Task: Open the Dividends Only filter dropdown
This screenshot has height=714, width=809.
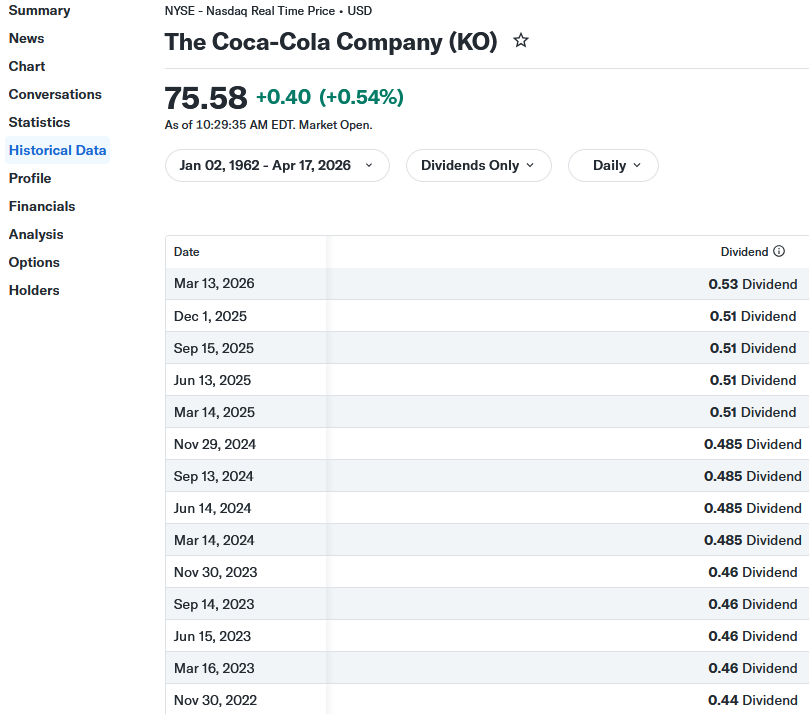Action: click(x=479, y=166)
